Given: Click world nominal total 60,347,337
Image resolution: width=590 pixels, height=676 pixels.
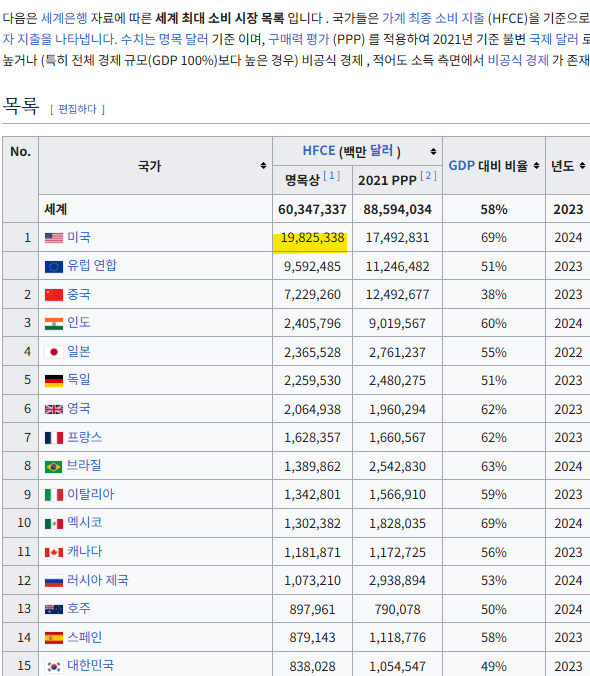Looking at the screenshot, I should click(312, 210).
